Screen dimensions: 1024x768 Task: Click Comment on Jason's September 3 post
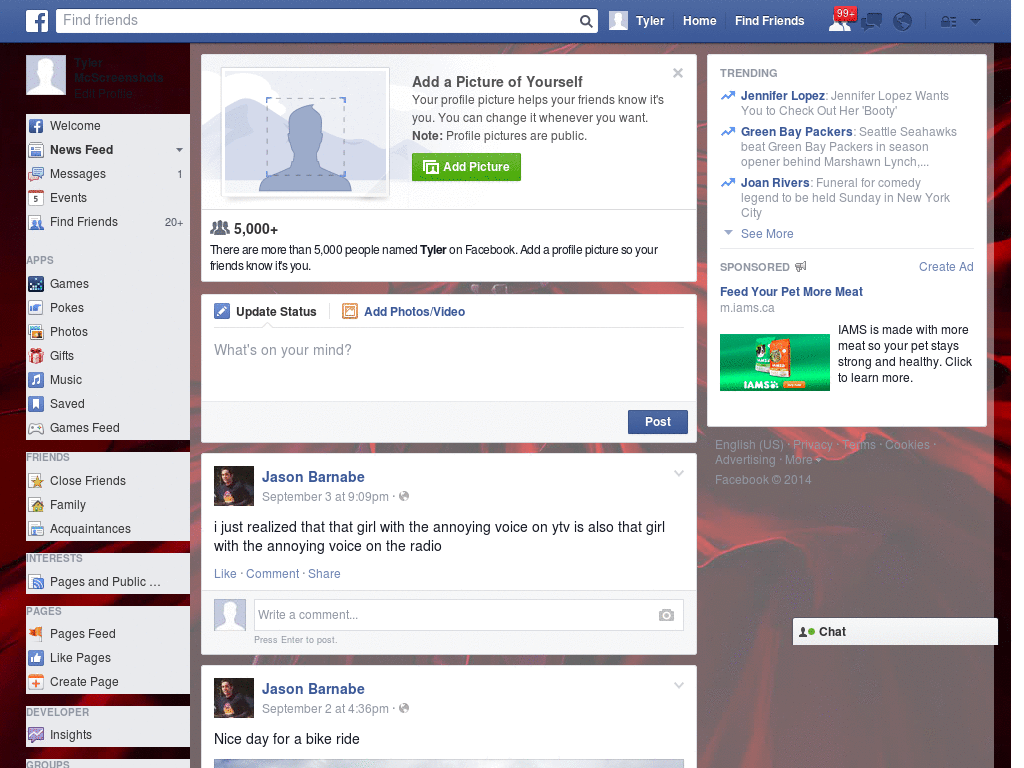pyautogui.click(x=272, y=573)
